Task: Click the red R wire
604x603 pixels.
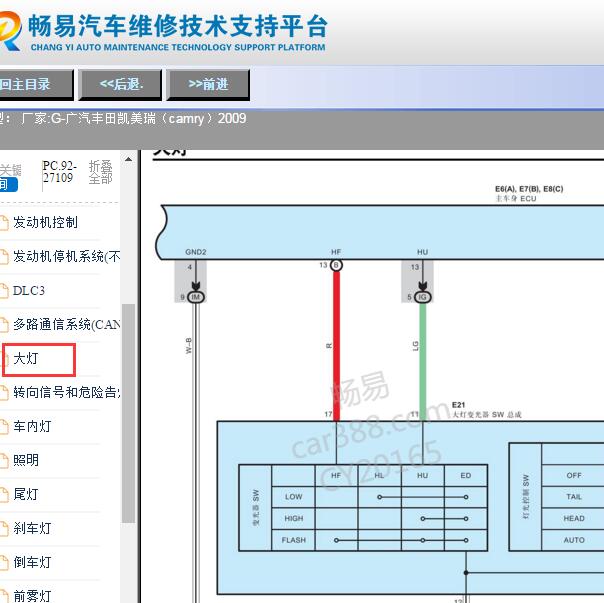Action: (x=336, y=346)
